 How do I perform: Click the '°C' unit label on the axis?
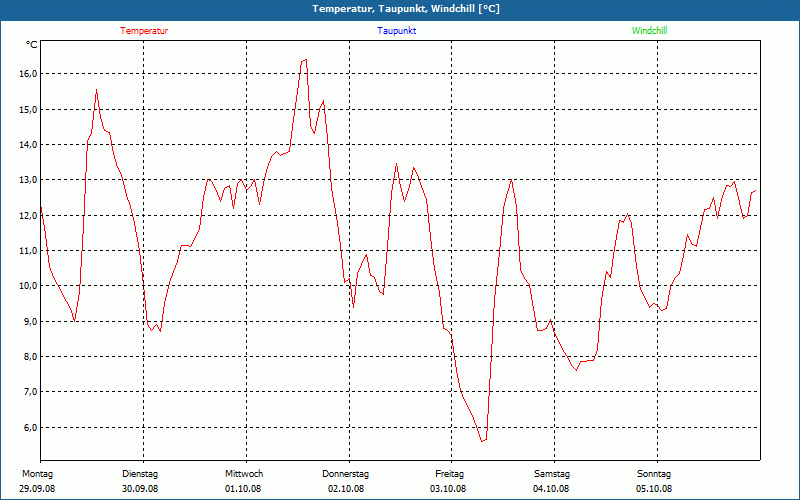(x=32, y=45)
